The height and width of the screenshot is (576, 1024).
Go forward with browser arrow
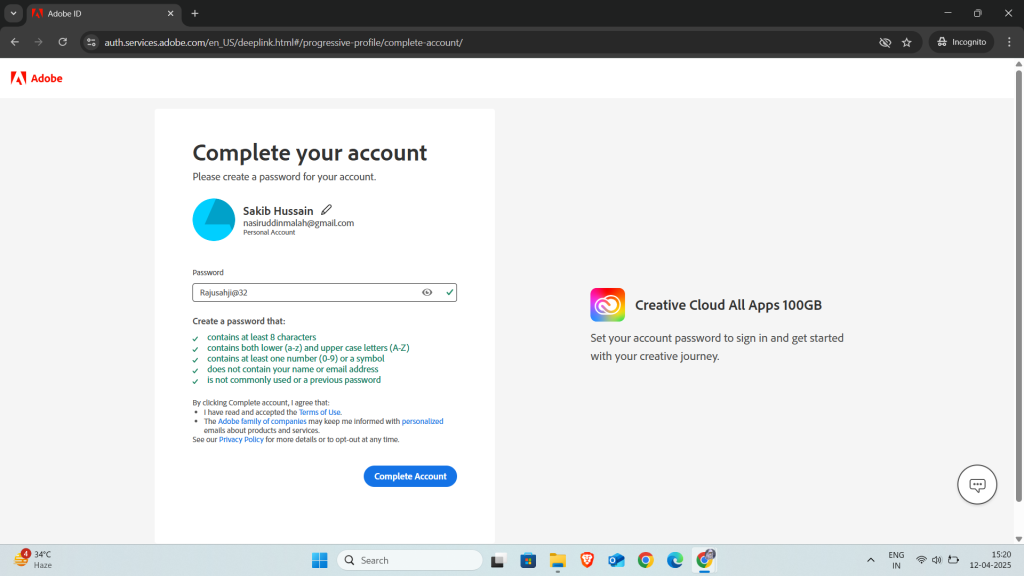click(39, 42)
